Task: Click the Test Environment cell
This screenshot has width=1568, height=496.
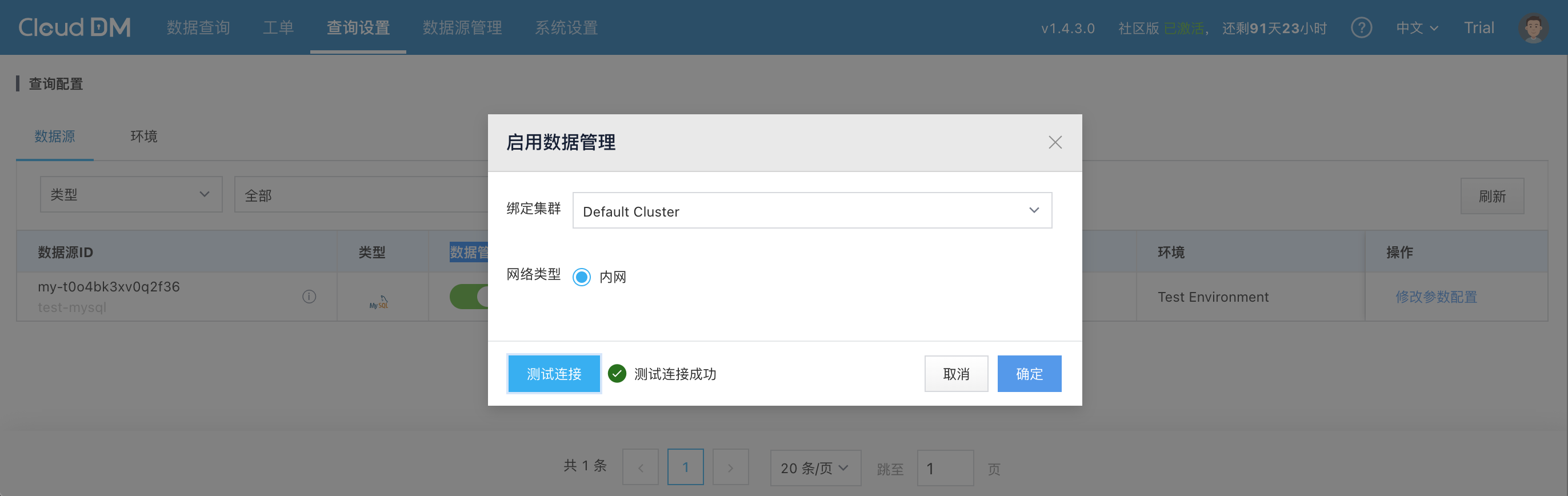Action: (x=1213, y=297)
